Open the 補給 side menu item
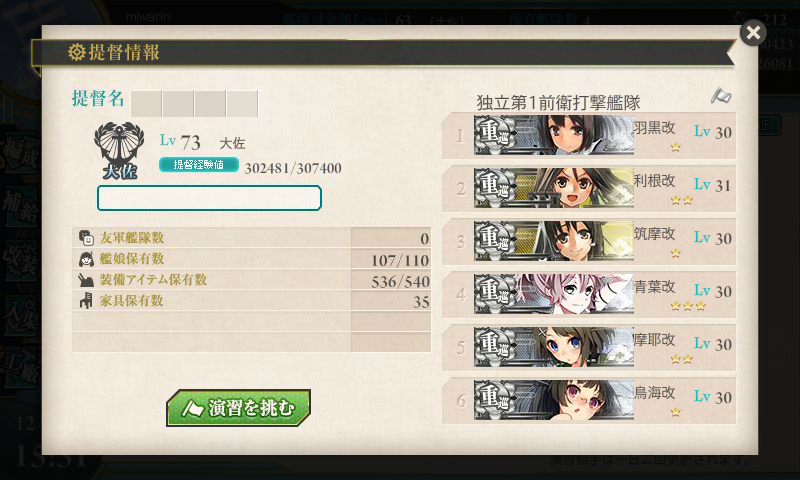 pyautogui.click(x=20, y=206)
